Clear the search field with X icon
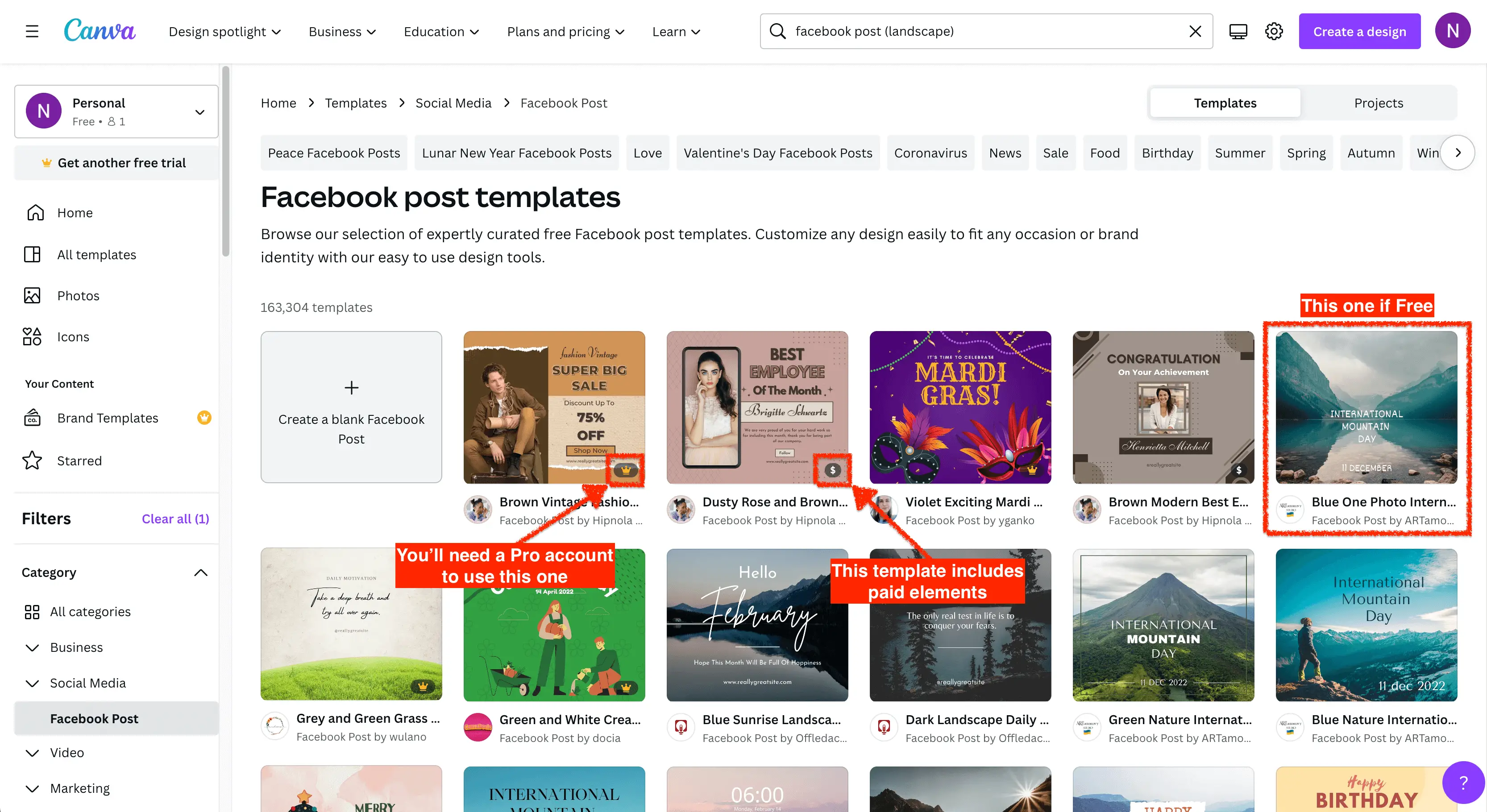This screenshot has width=1487, height=812. [1195, 31]
